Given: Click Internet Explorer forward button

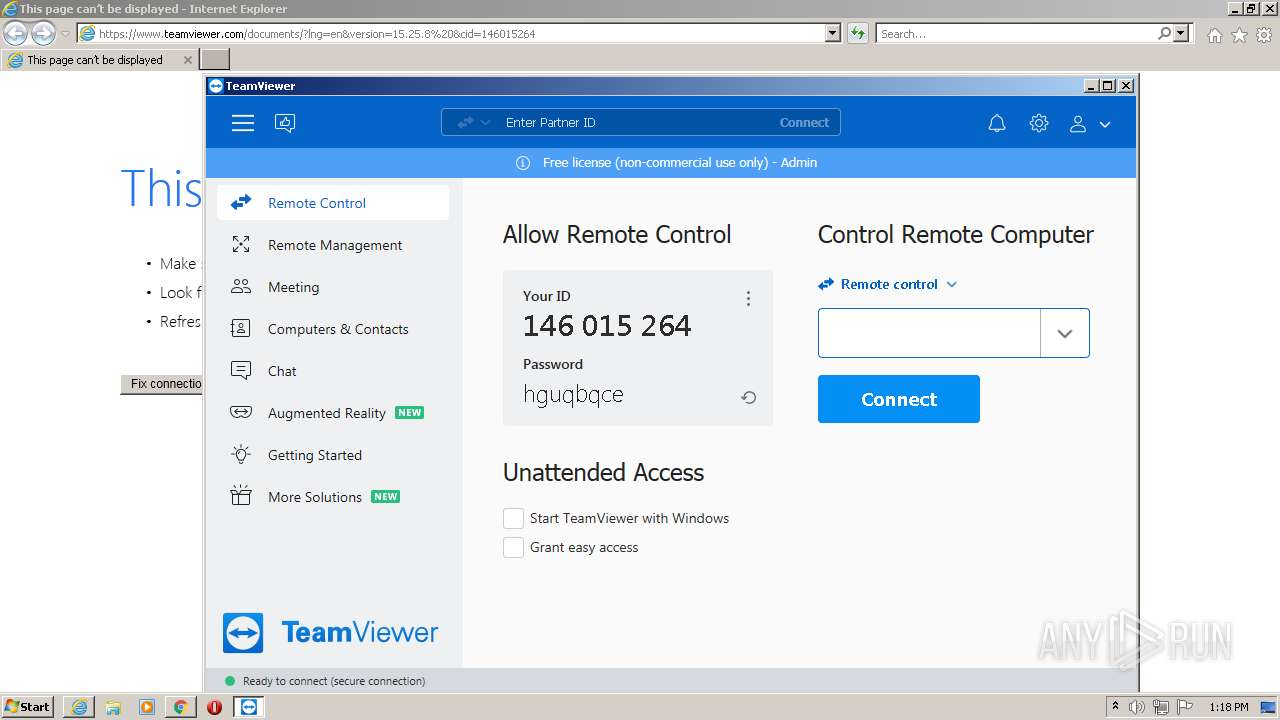Looking at the screenshot, I should click(x=43, y=34).
